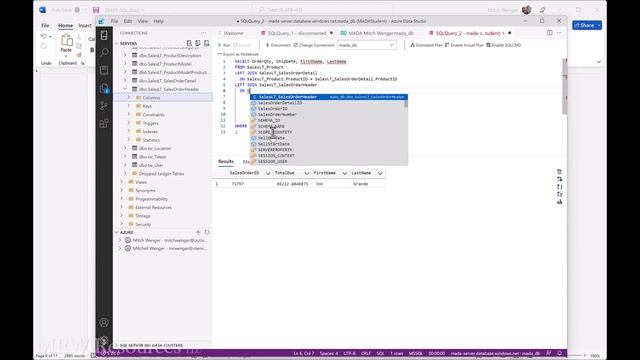The height and width of the screenshot is (360, 640).
Task: Open Edit menu in Azure Data Studio
Action: pos(128,21)
